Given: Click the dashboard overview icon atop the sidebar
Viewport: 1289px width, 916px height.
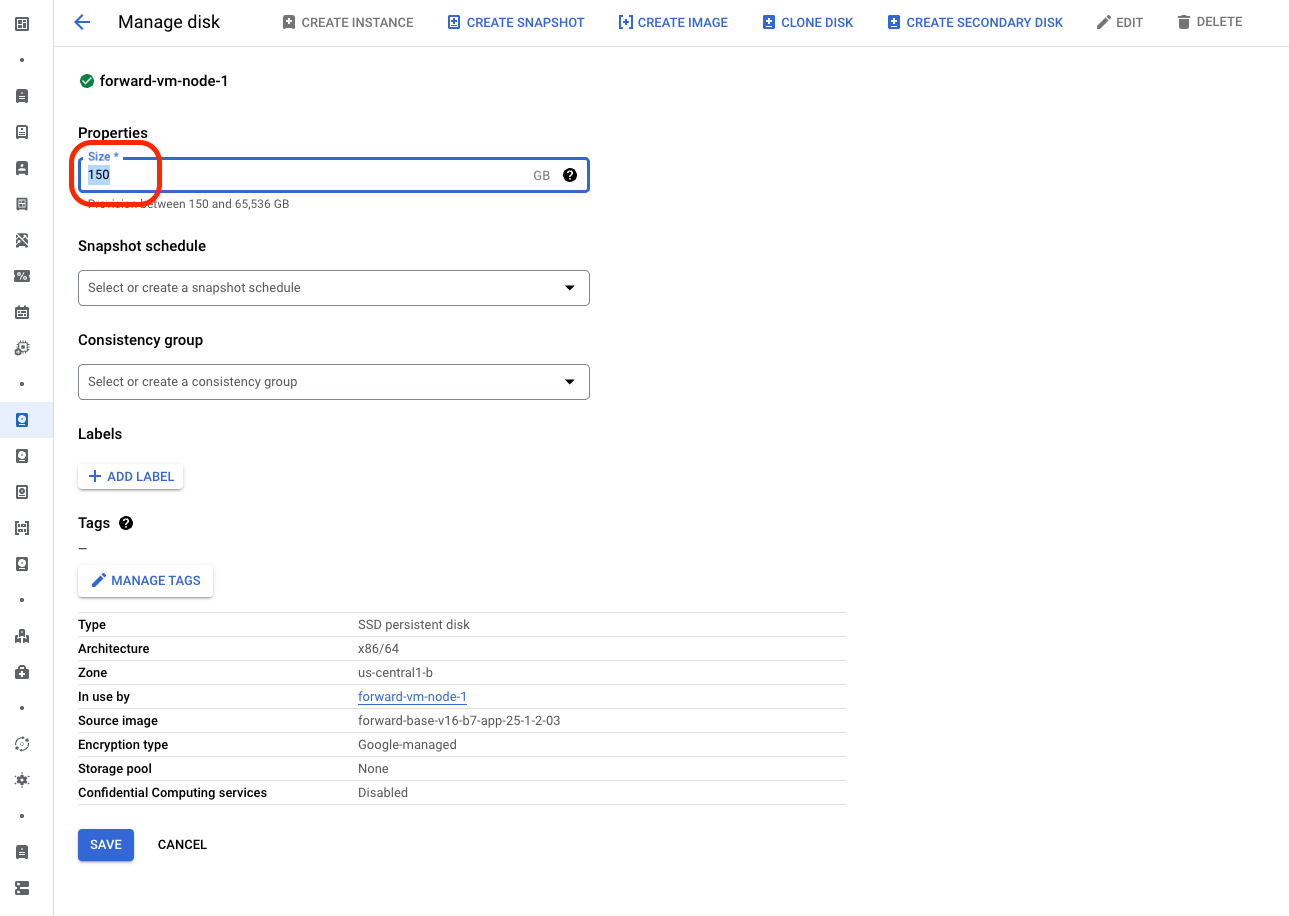Looking at the screenshot, I should pos(22,23).
